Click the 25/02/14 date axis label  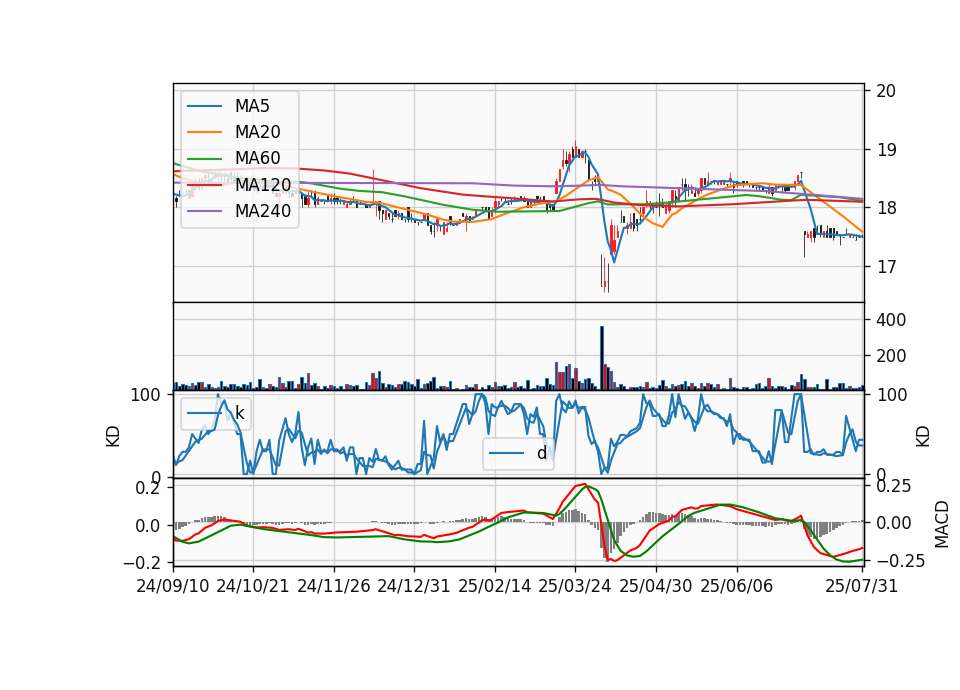(x=495, y=586)
